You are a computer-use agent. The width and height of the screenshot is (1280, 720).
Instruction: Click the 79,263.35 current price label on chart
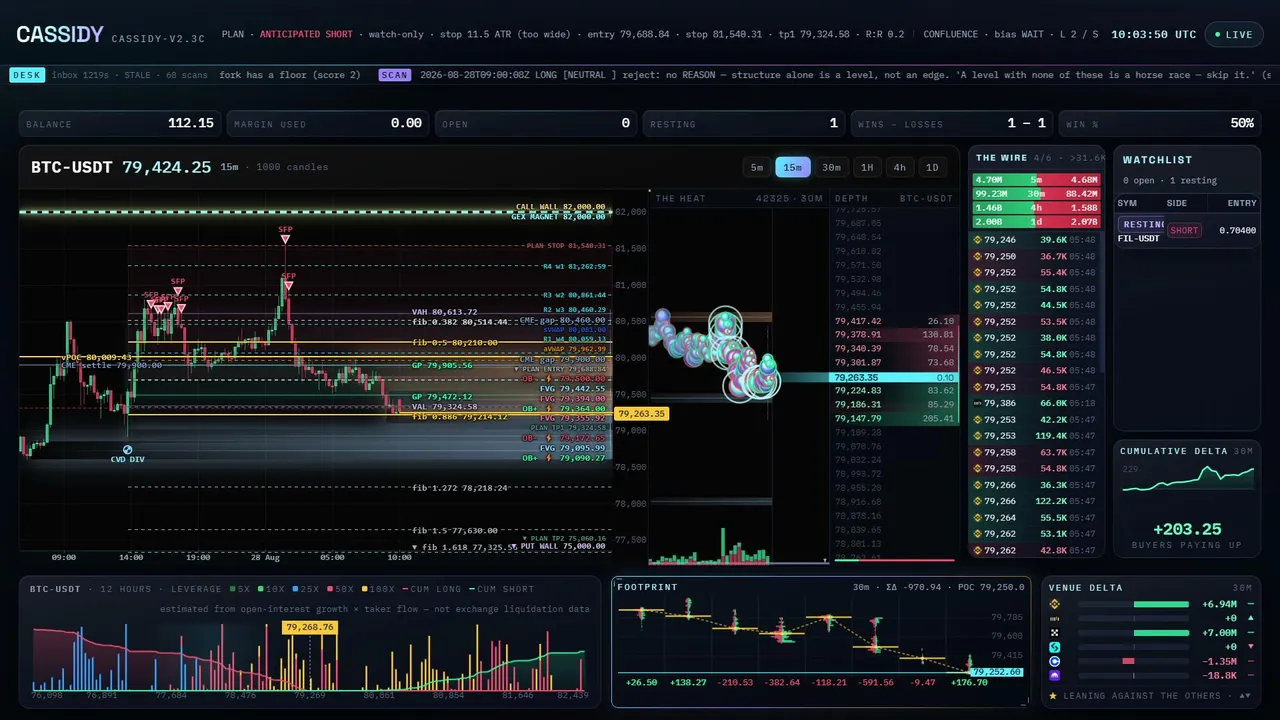click(641, 413)
